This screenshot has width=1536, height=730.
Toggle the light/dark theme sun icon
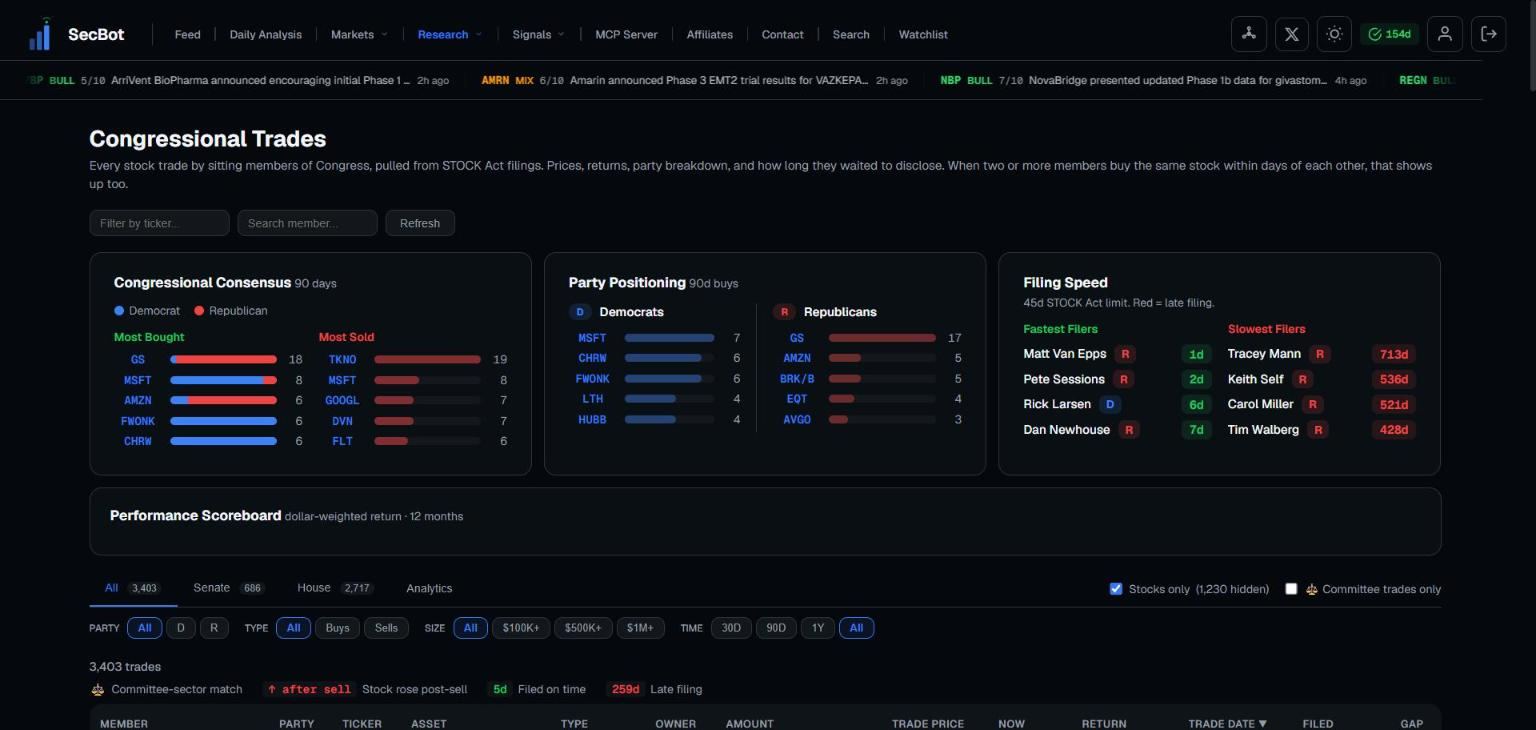click(1334, 34)
